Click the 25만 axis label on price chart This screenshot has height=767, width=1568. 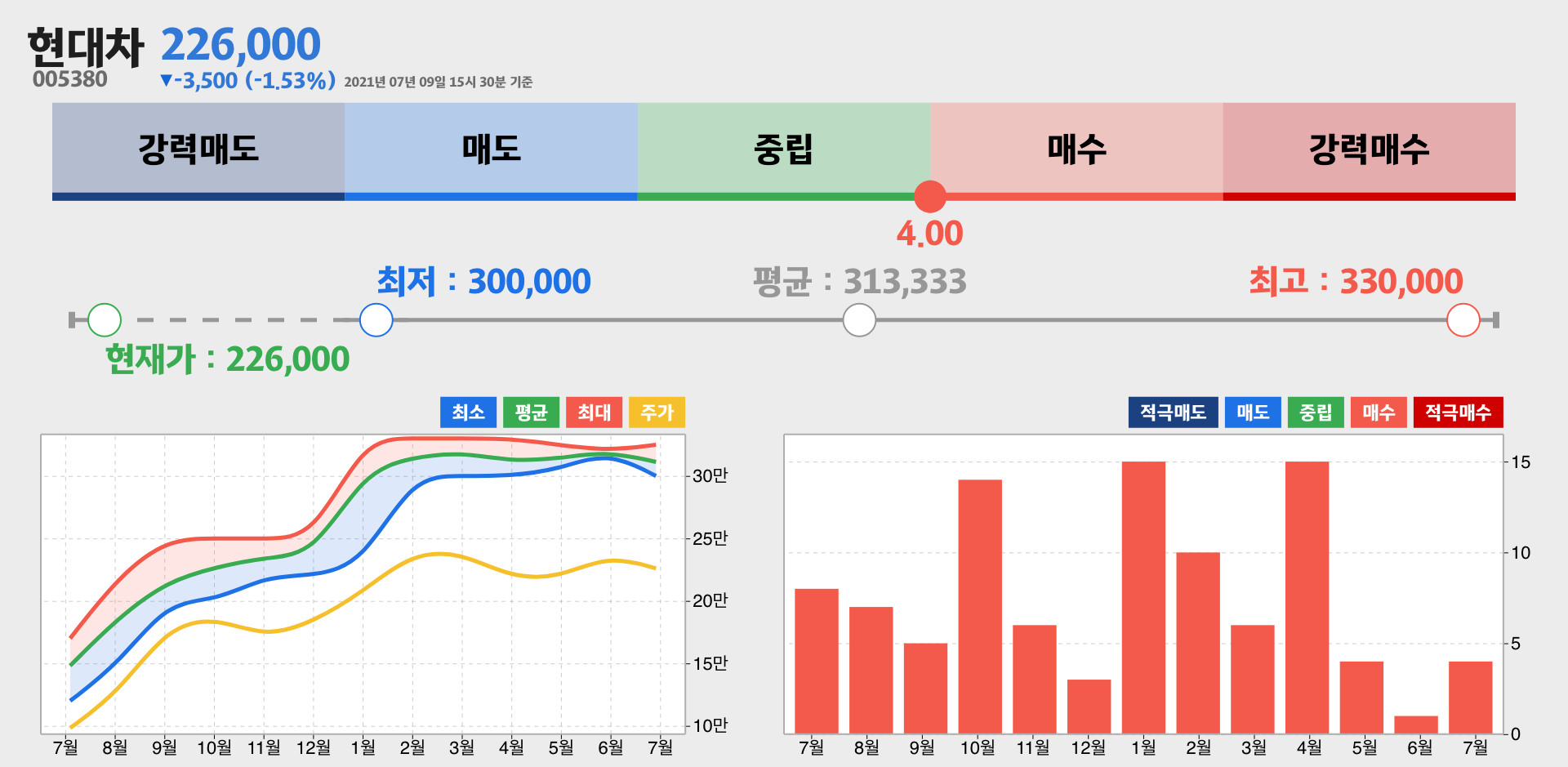pos(710,538)
